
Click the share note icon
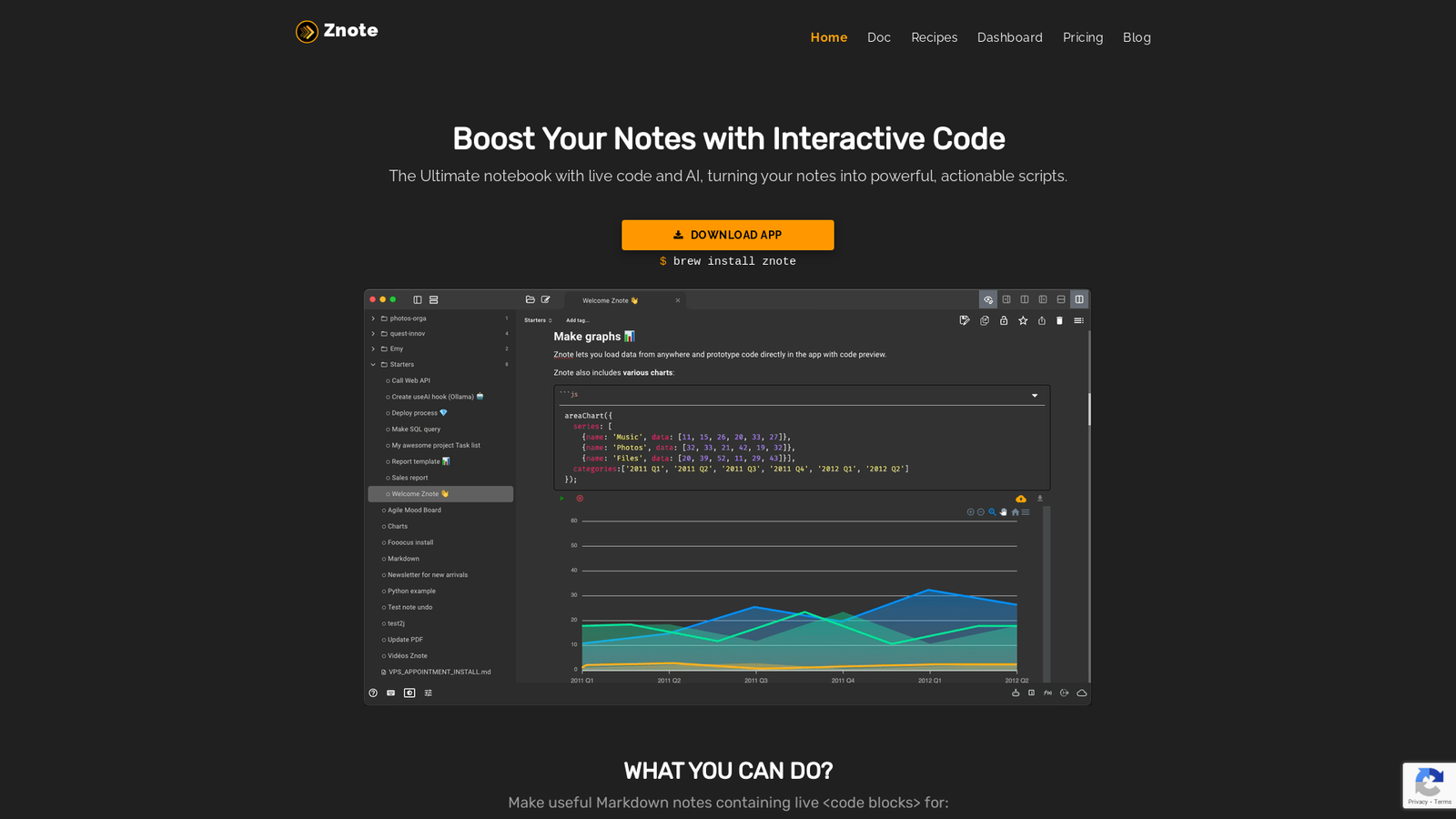1042,320
